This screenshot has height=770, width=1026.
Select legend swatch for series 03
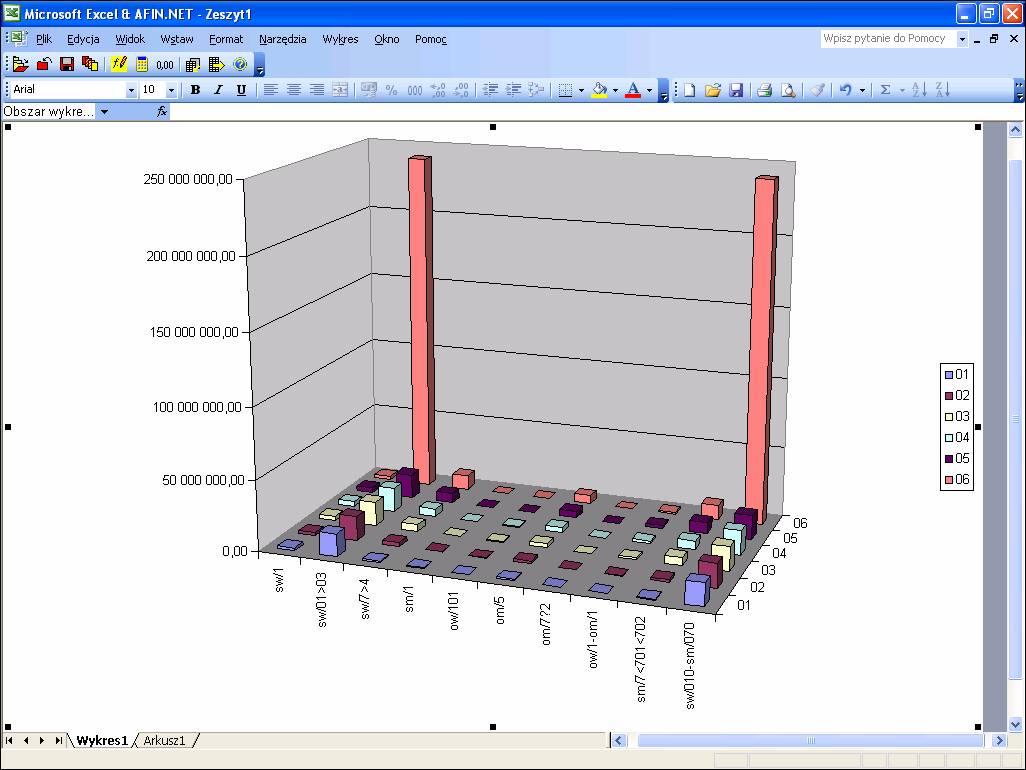[x=949, y=417]
